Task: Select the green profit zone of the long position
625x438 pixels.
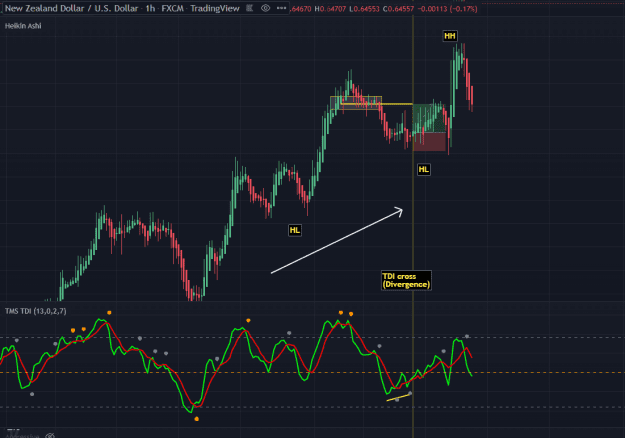Action: (x=429, y=118)
